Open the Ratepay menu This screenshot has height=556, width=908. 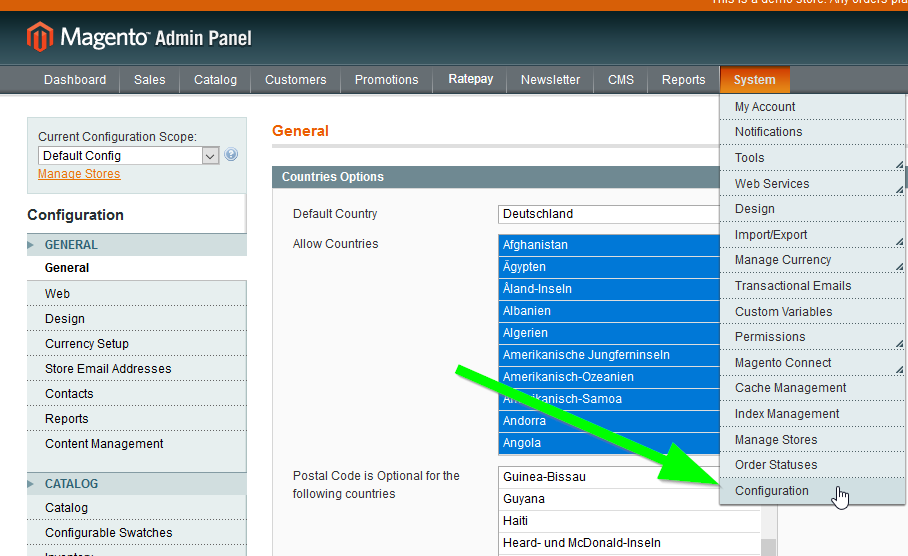coord(470,80)
